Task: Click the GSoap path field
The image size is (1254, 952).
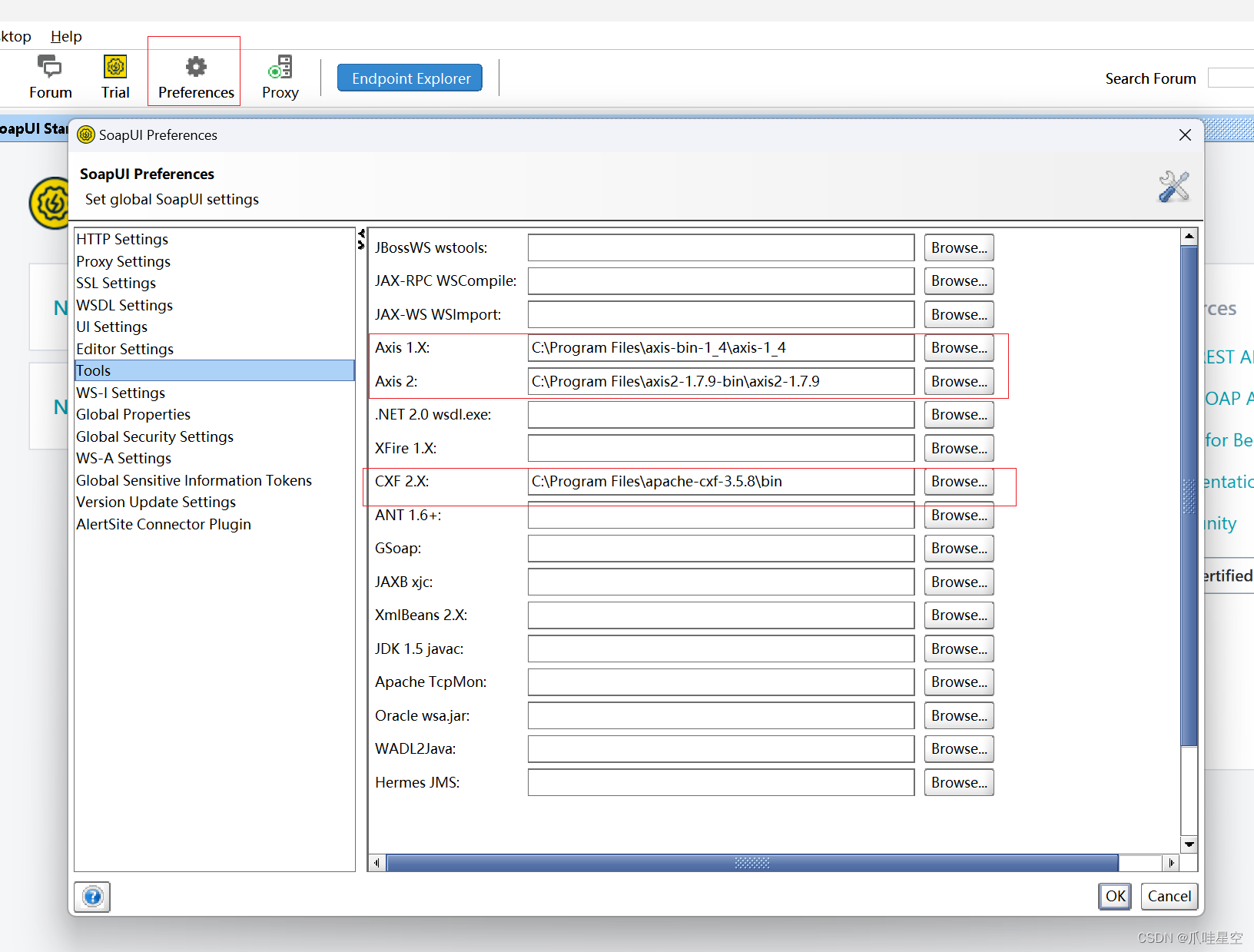Action: click(721, 549)
